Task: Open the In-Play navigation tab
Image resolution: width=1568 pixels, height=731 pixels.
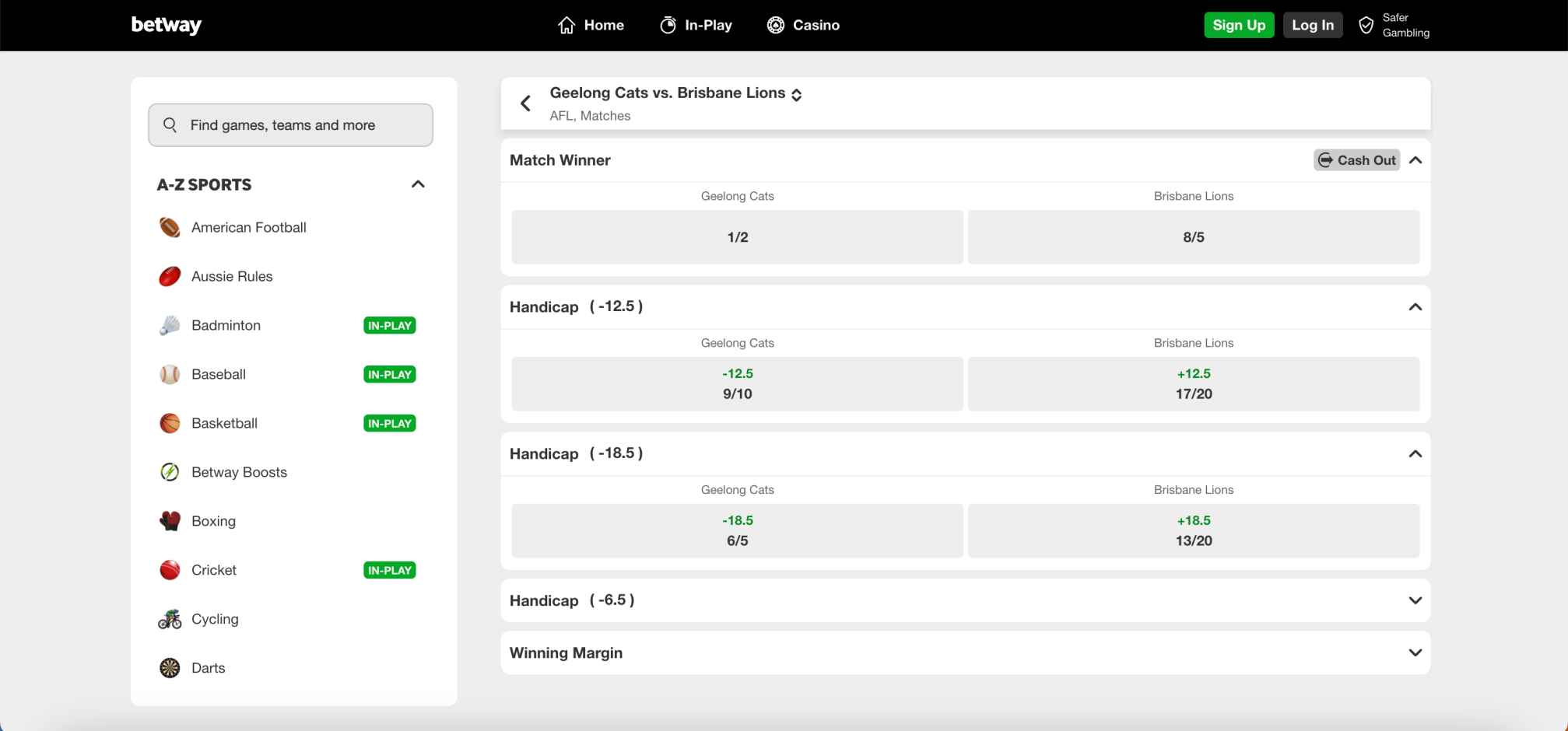Action: [696, 25]
